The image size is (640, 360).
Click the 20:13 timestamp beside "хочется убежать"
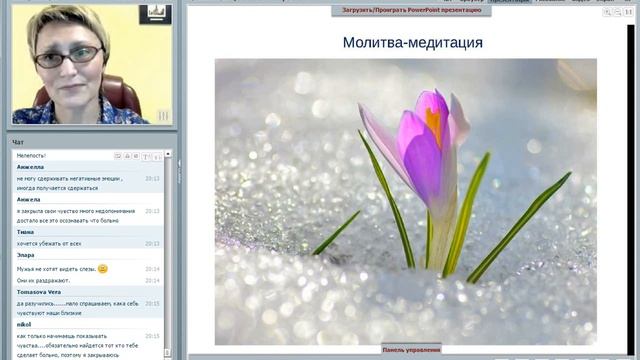pos(152,244)
